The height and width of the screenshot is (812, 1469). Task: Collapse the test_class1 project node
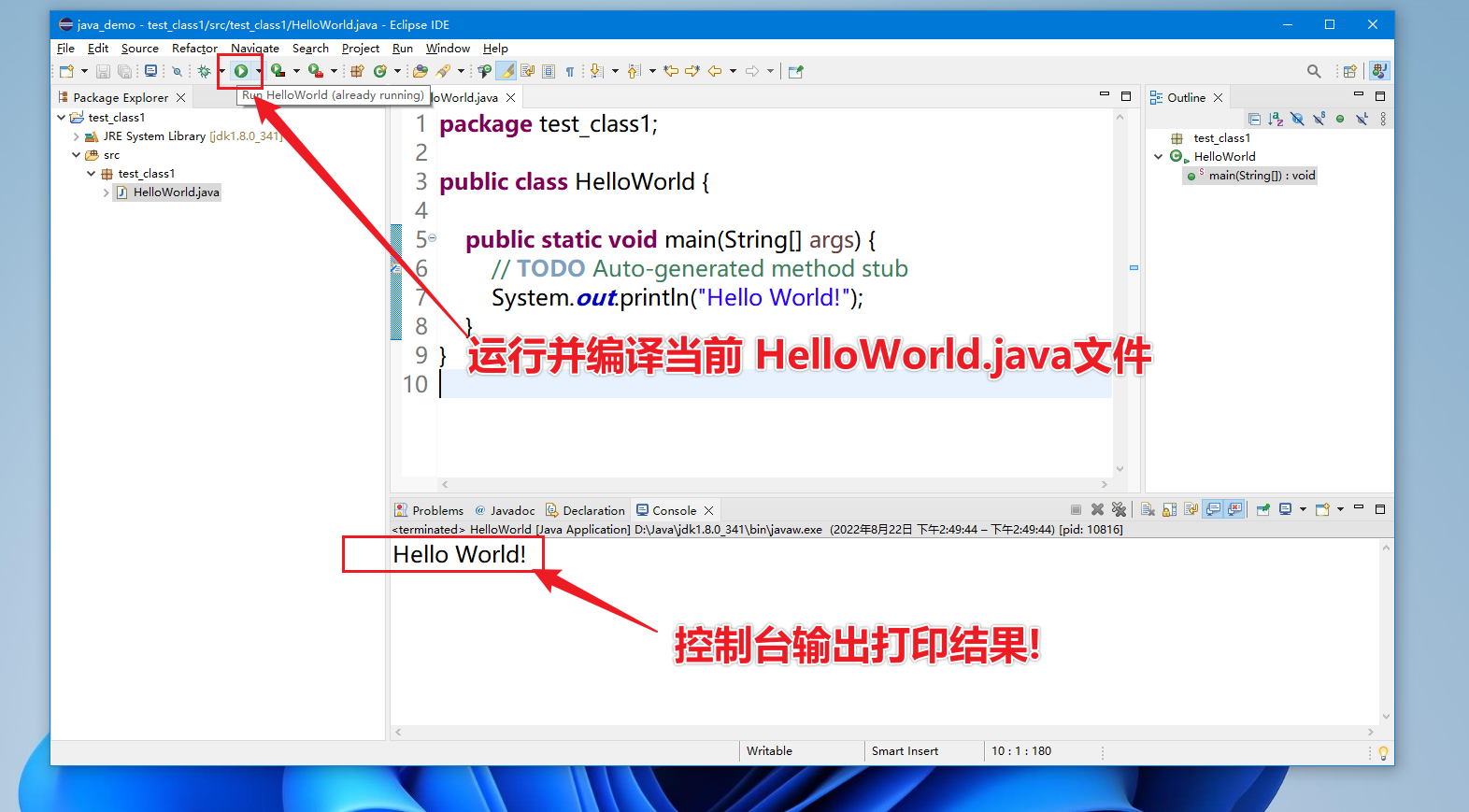pos(62,118)
